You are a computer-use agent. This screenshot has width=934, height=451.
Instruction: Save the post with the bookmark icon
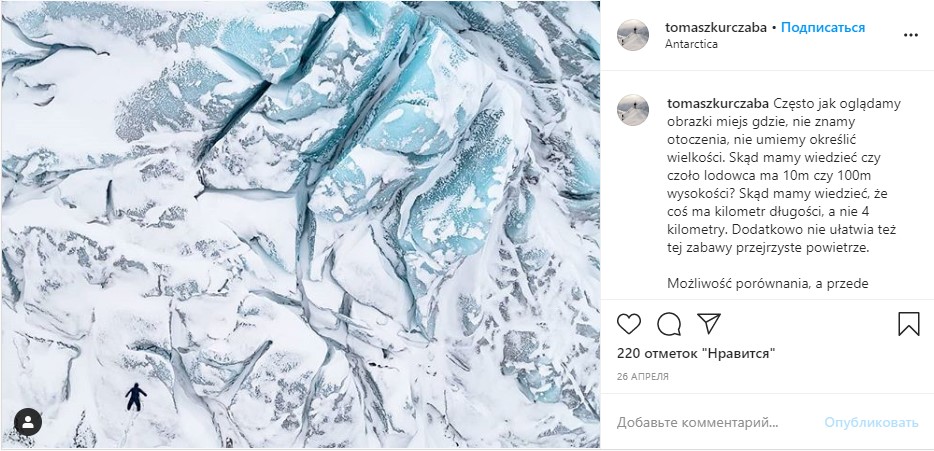click(908, 324)
